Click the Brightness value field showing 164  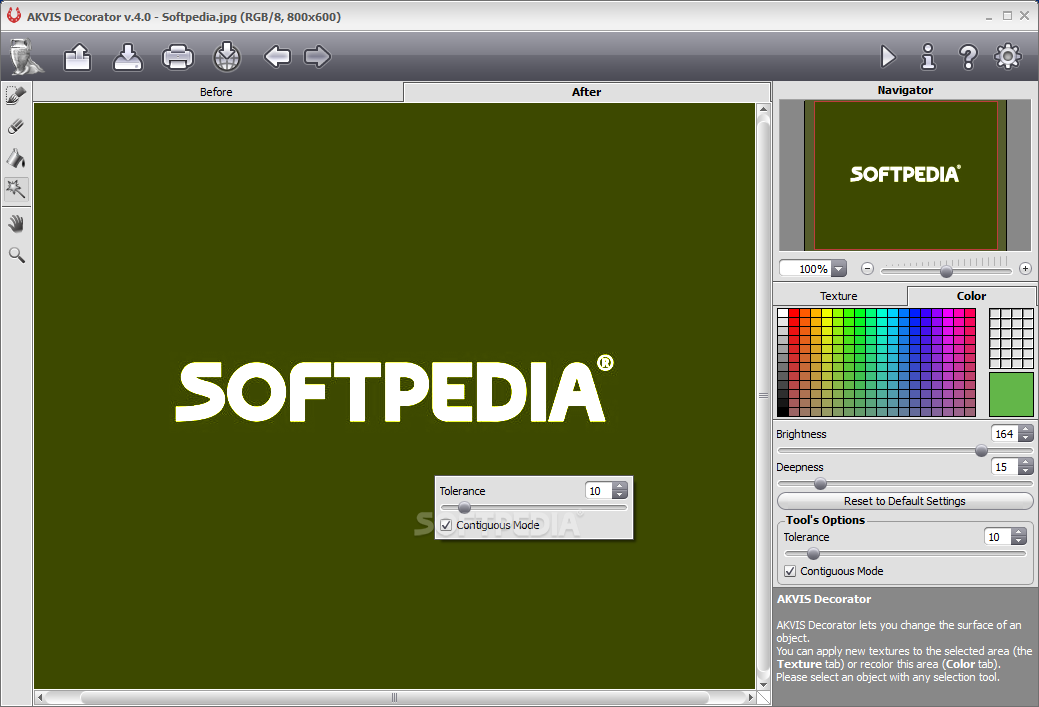(1005, 434)
